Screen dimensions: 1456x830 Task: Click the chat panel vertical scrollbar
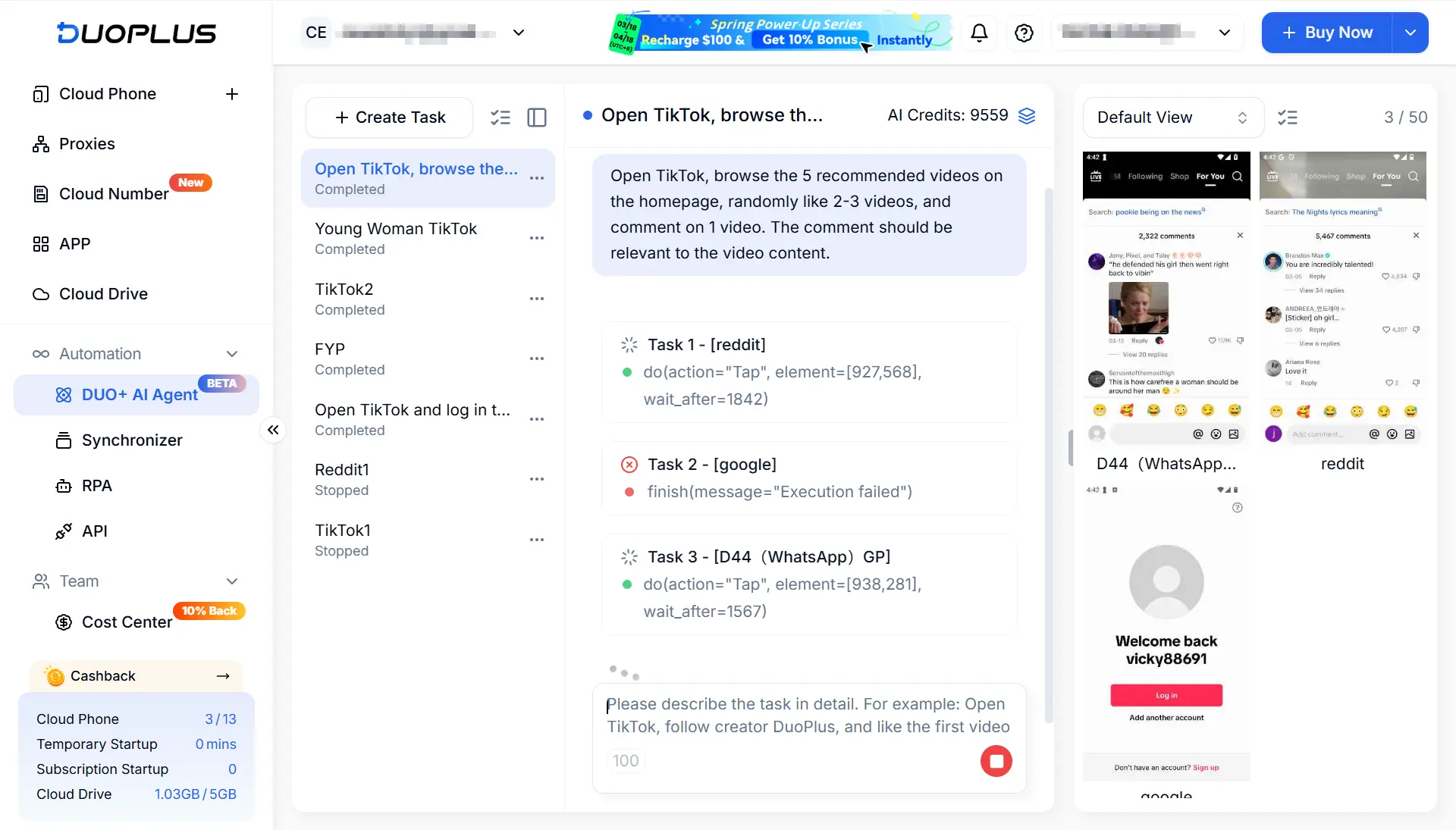pos(1049,455)
